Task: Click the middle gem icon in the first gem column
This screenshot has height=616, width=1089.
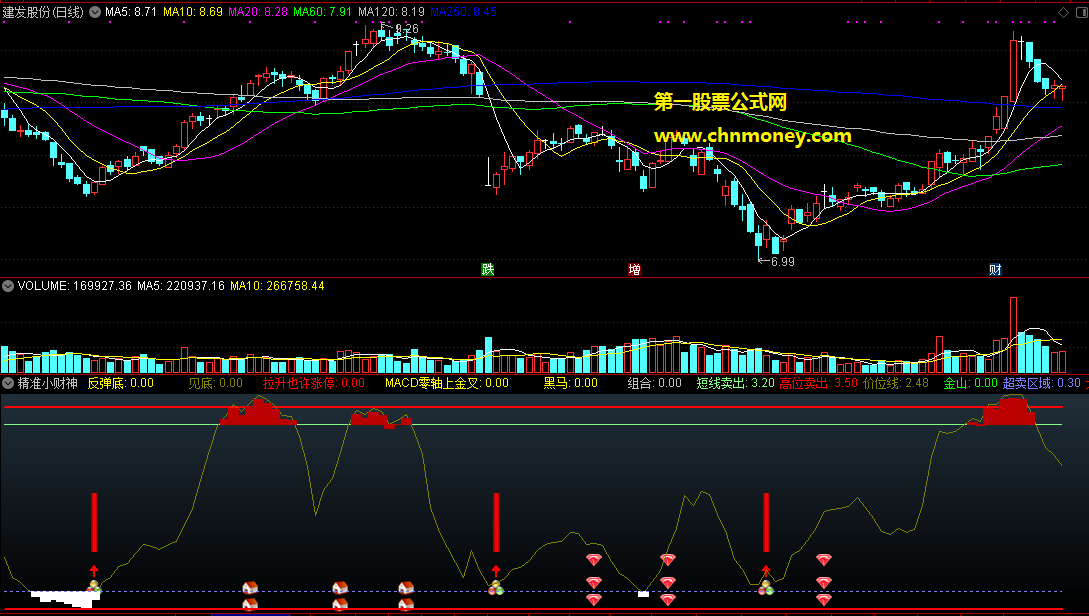Action: pyautogui.click(x=593, y=582)
